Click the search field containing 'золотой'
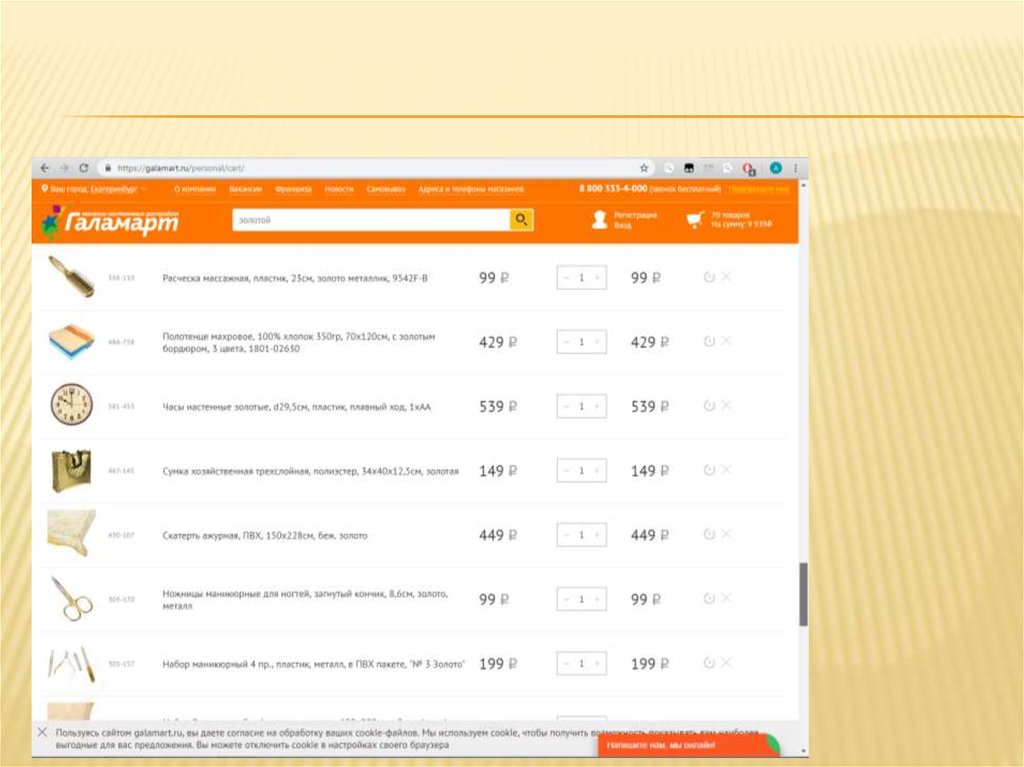Viewport: 1024px width, 767px height. pyautogui.click(x=370, y=220)
